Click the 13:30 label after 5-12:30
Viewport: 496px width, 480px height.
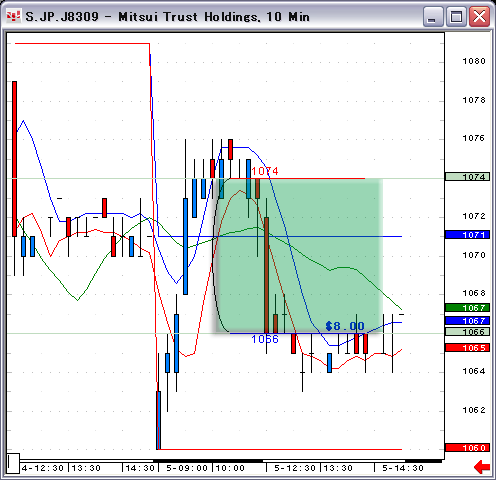[x=338, y=468]
